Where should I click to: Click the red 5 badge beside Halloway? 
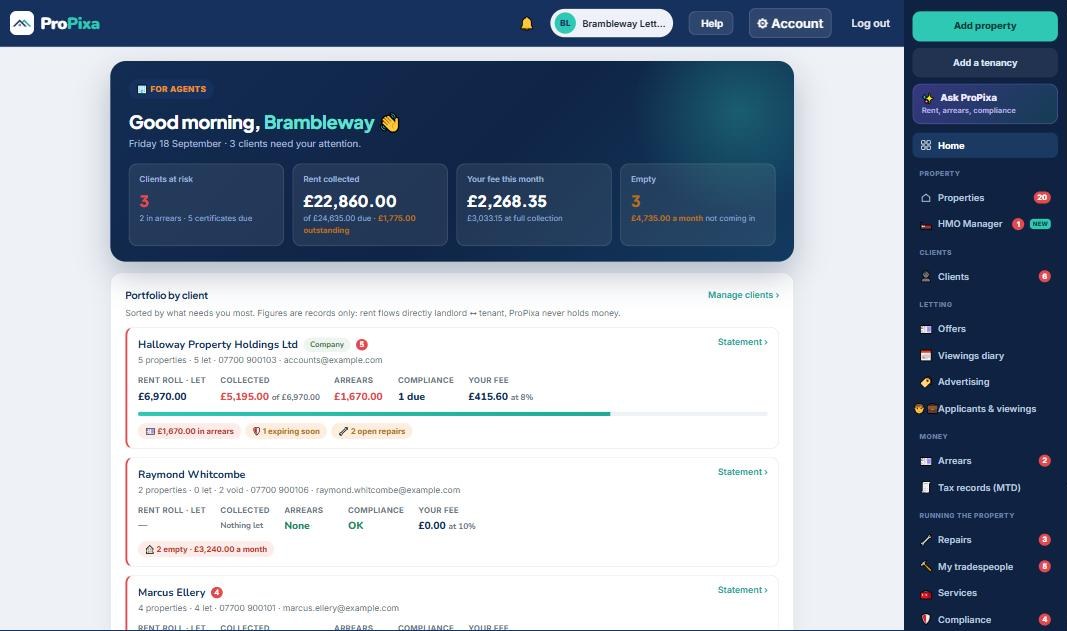(x=362, y=344)
